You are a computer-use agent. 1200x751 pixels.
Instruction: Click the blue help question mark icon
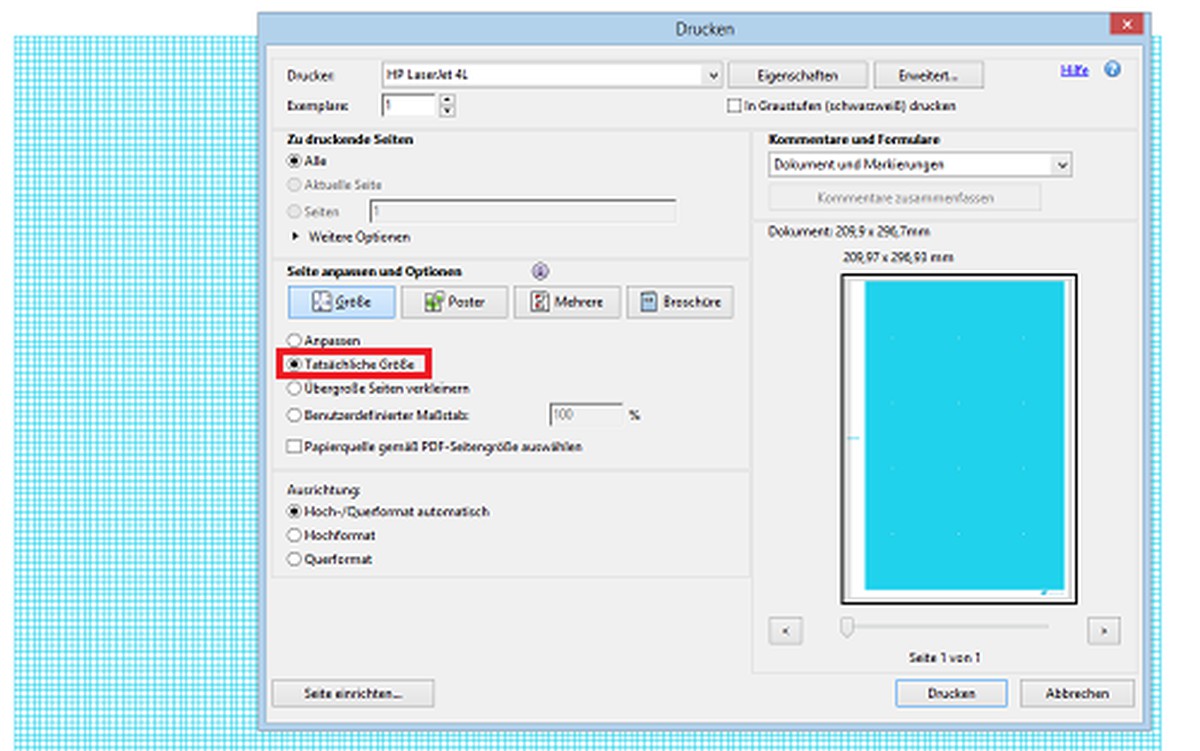coord(1112,70)
